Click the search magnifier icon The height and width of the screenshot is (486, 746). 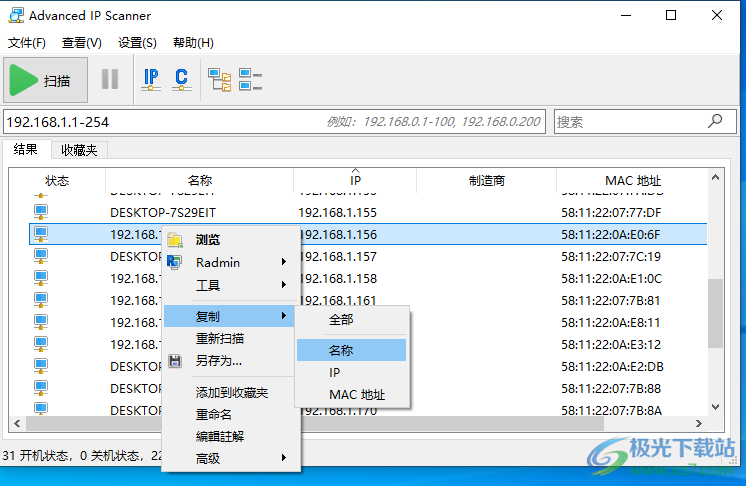tap(715, 121)
